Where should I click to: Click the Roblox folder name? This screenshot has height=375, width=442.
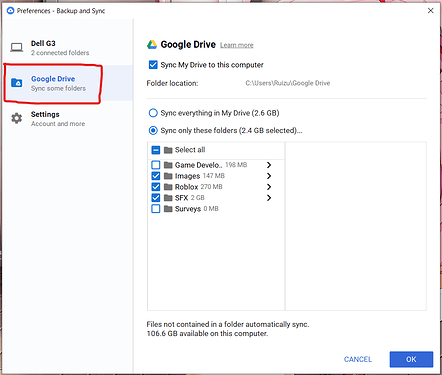pos(187,187)
